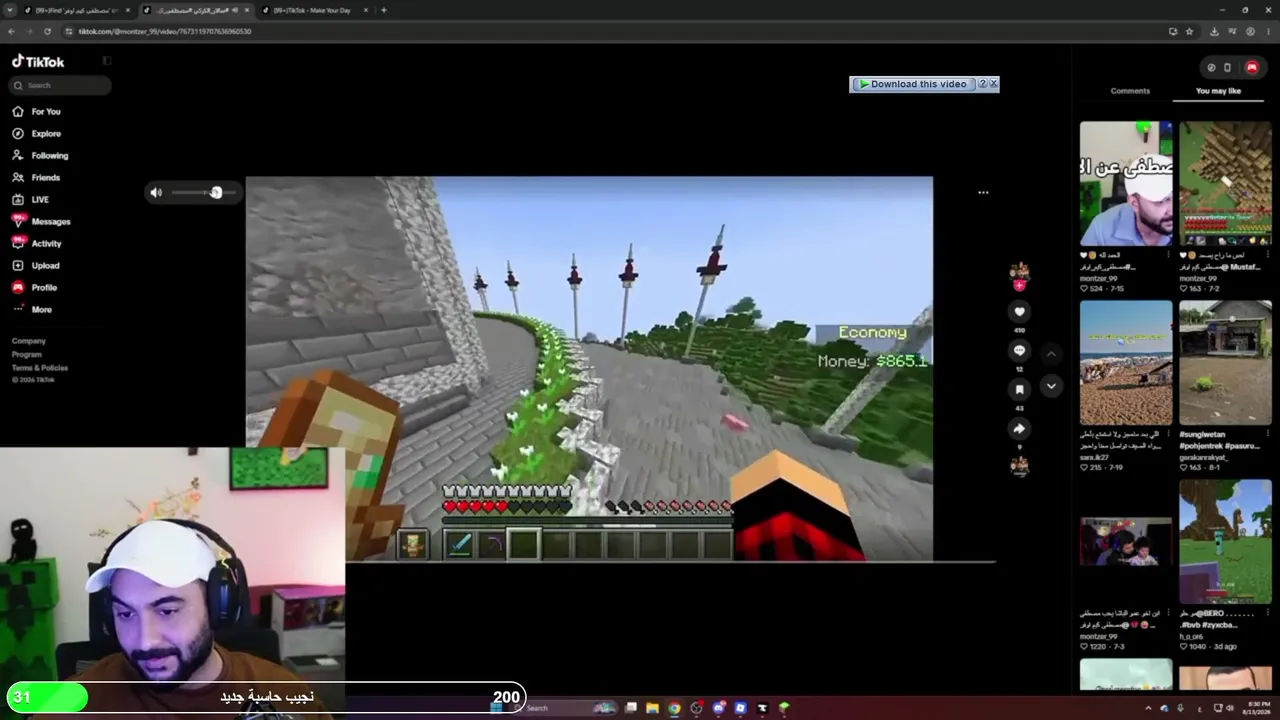
Task: Play or pause the Minecraft video
Action: (589, 368)
